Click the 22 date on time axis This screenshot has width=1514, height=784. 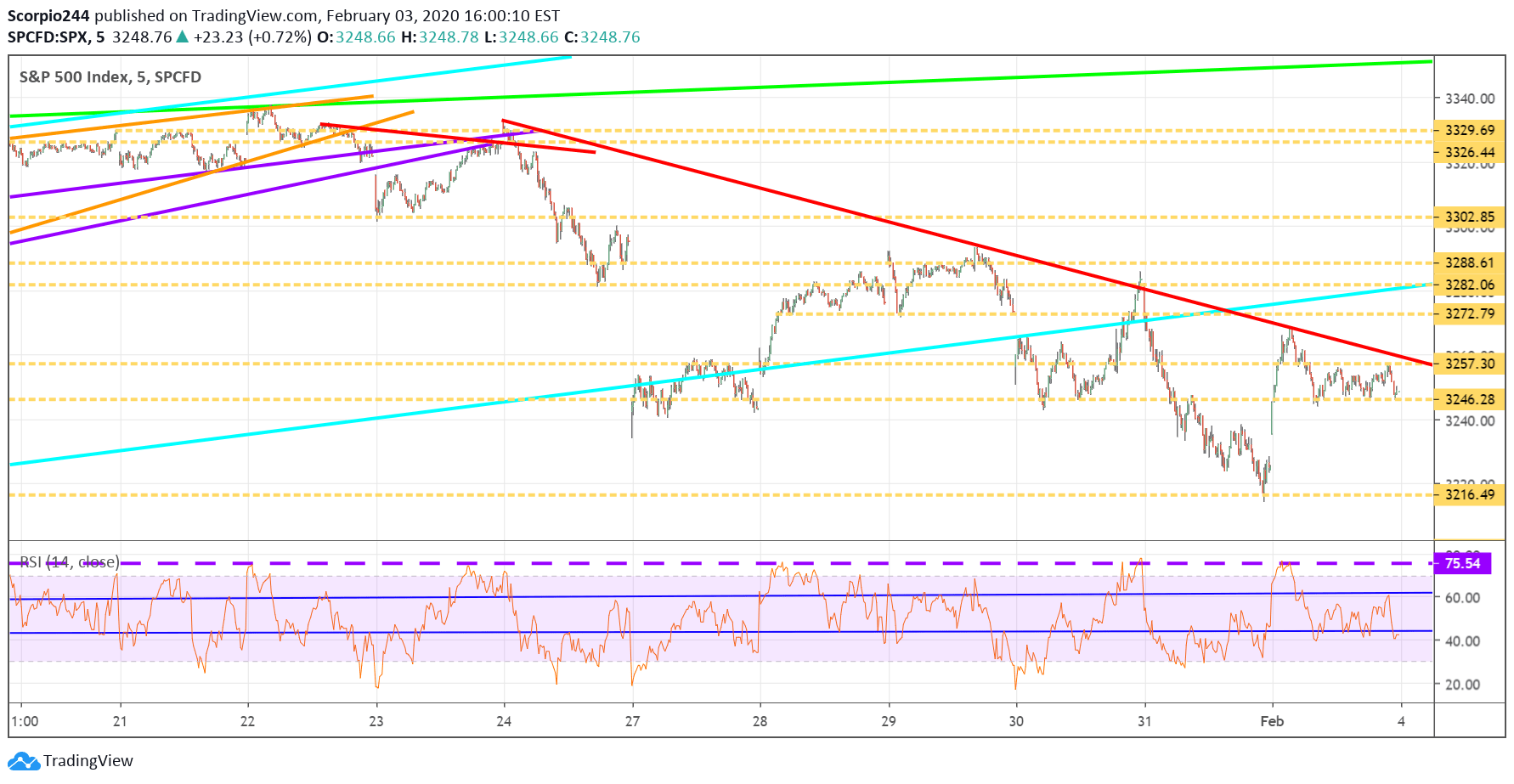point(247,721)
